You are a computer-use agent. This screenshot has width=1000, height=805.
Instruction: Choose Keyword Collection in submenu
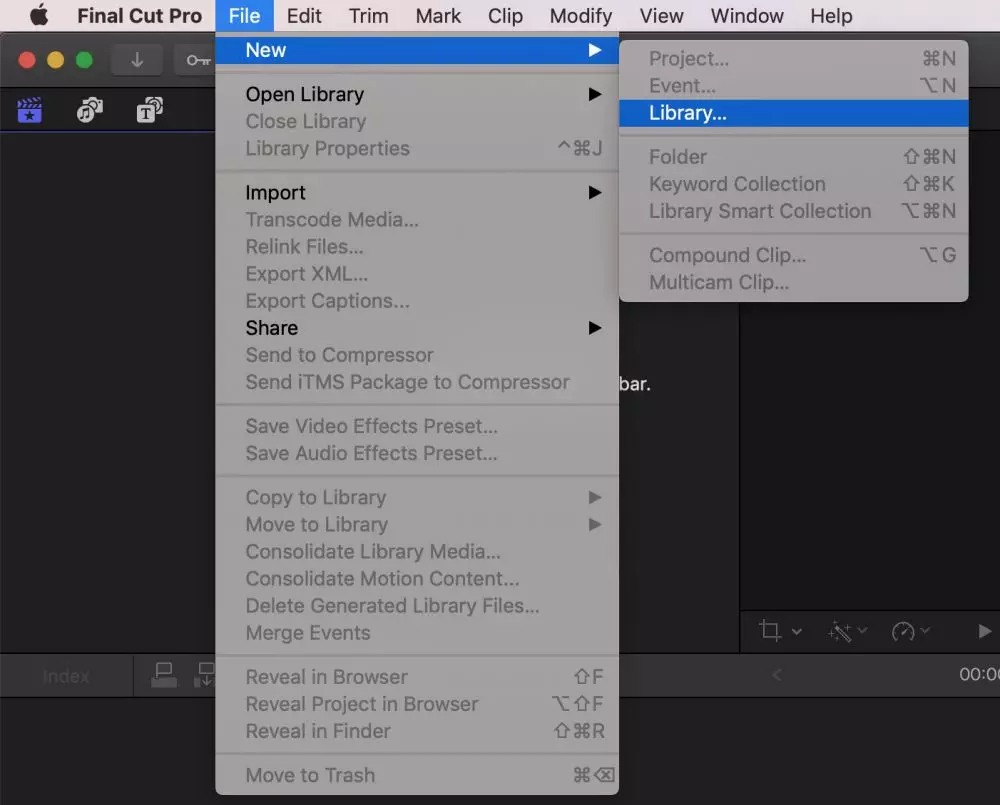coord(793,184)
